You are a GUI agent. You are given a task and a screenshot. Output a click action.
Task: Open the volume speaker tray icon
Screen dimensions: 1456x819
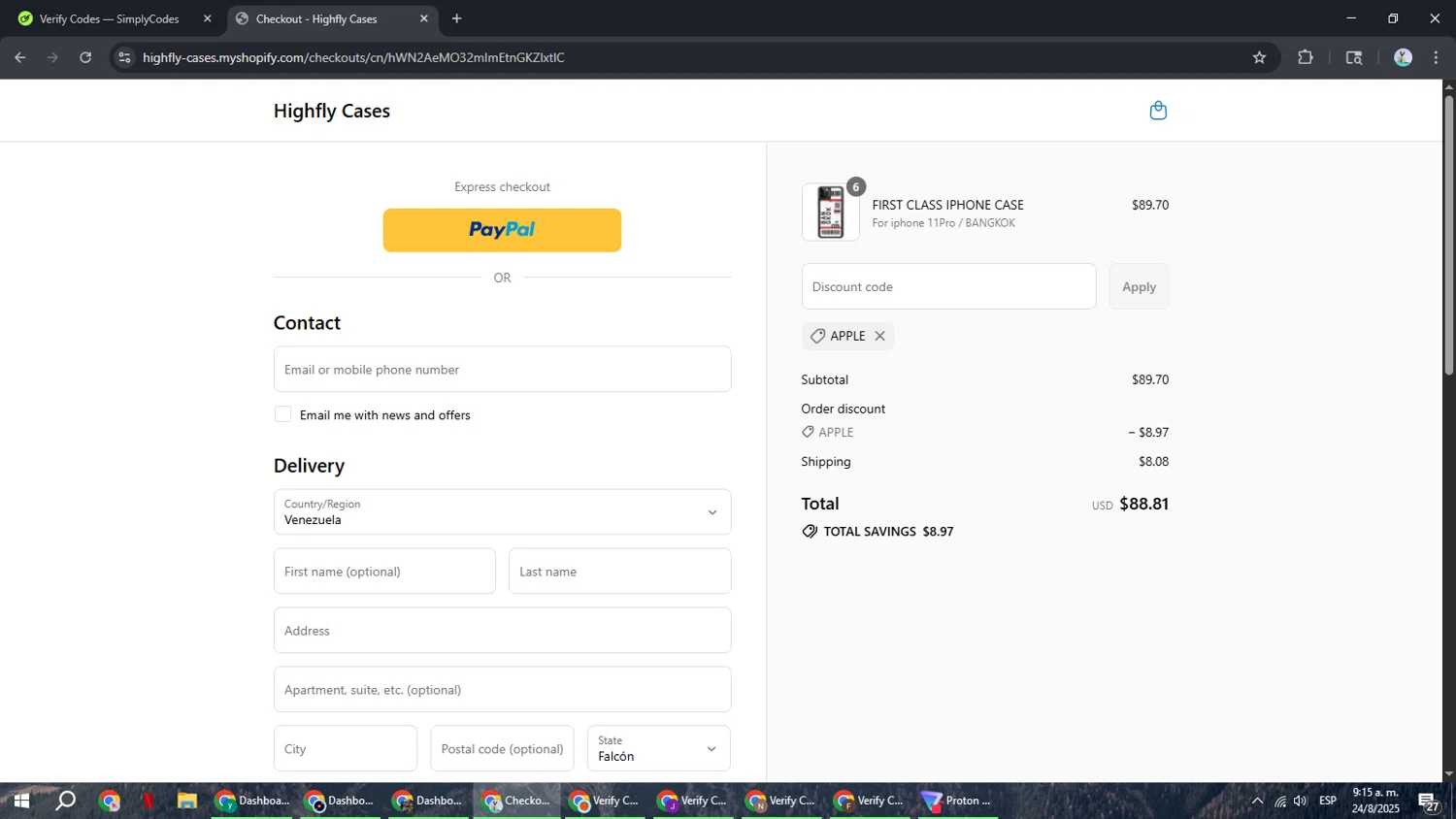coord(1301,801)
